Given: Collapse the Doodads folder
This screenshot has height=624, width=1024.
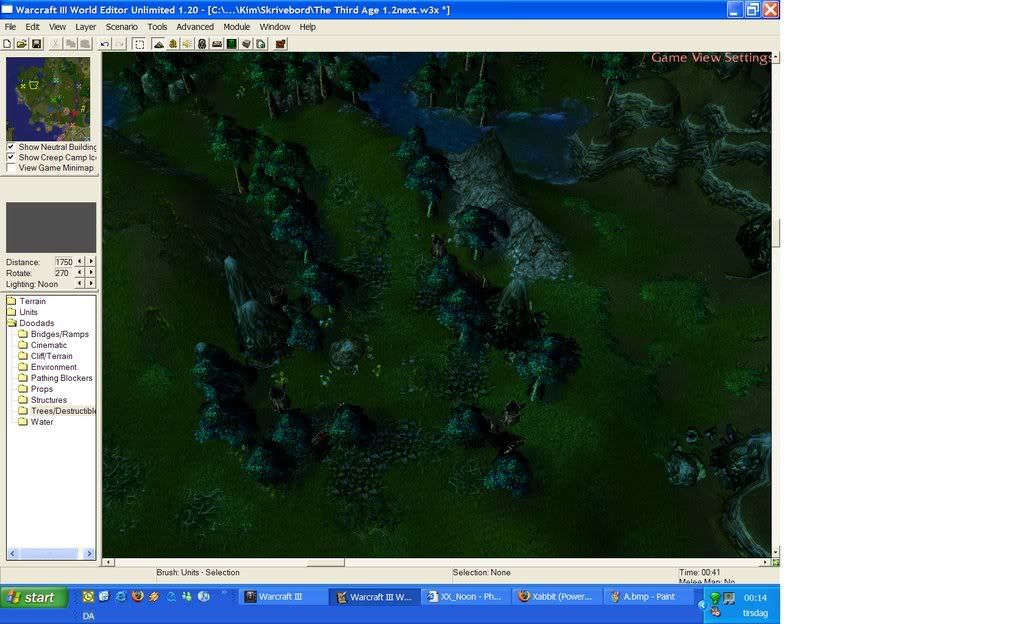Looking at the screenshot, I should (x=31, y=323).
